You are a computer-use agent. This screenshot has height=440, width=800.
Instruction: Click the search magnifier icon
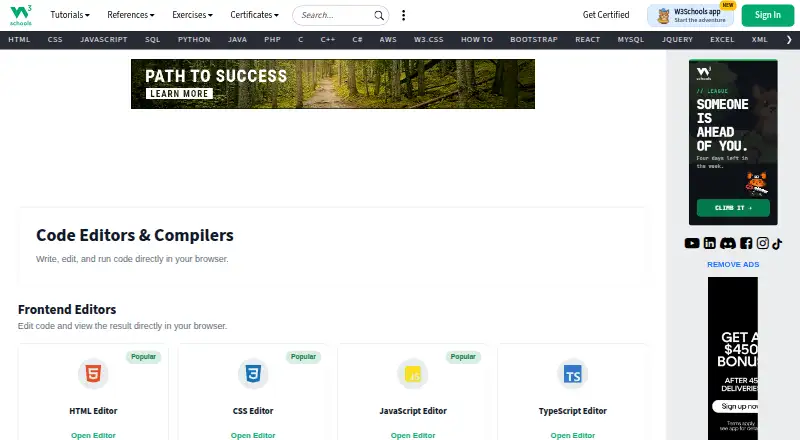tap(379, 15)
